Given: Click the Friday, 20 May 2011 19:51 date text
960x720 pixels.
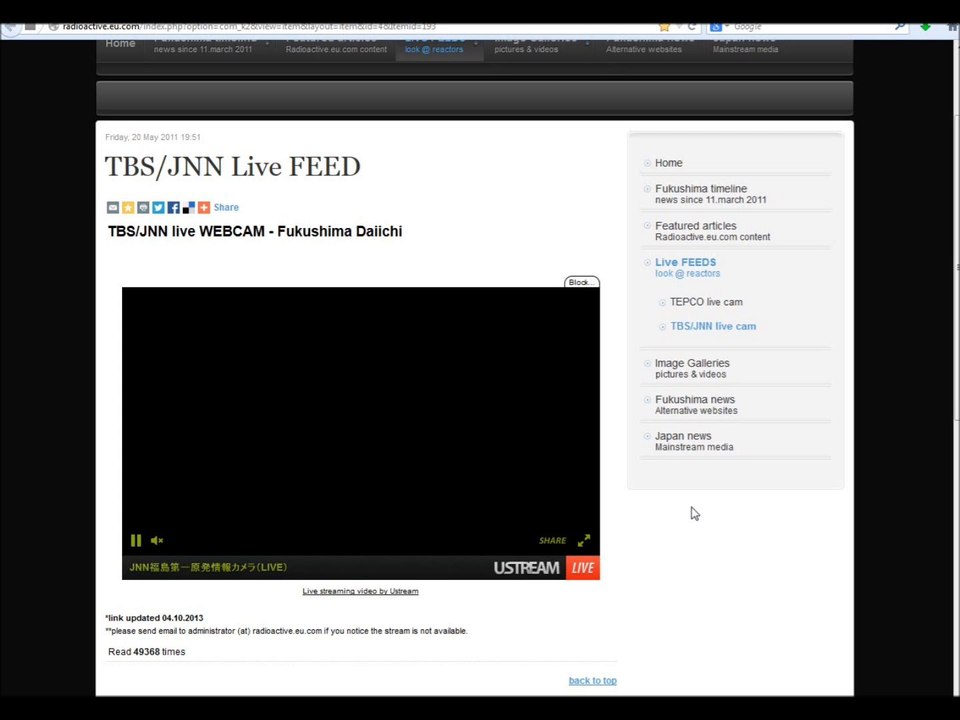Looking at the screenshot, I should tap(153, 137).
